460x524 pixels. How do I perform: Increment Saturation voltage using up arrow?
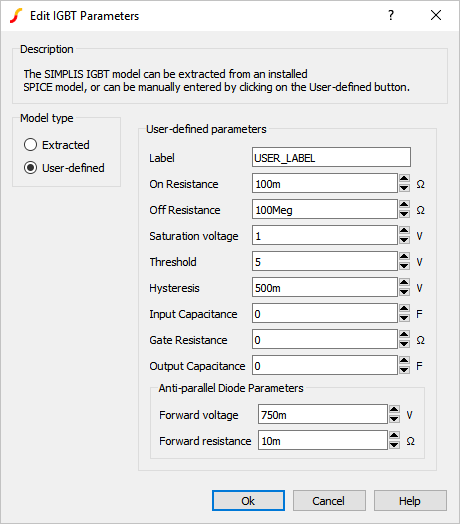(404, 231)
